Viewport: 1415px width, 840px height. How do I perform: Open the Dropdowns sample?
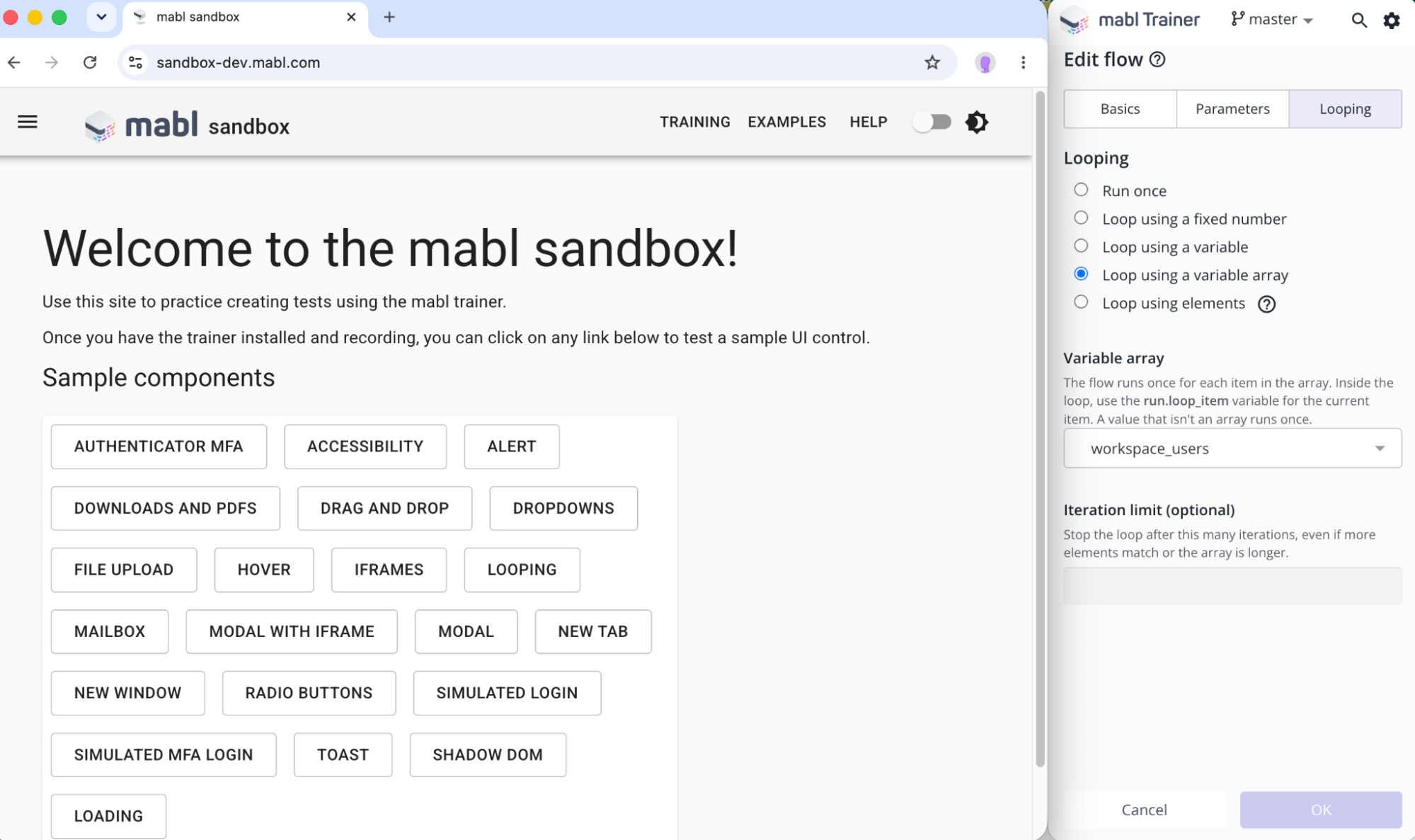(563, 508)
